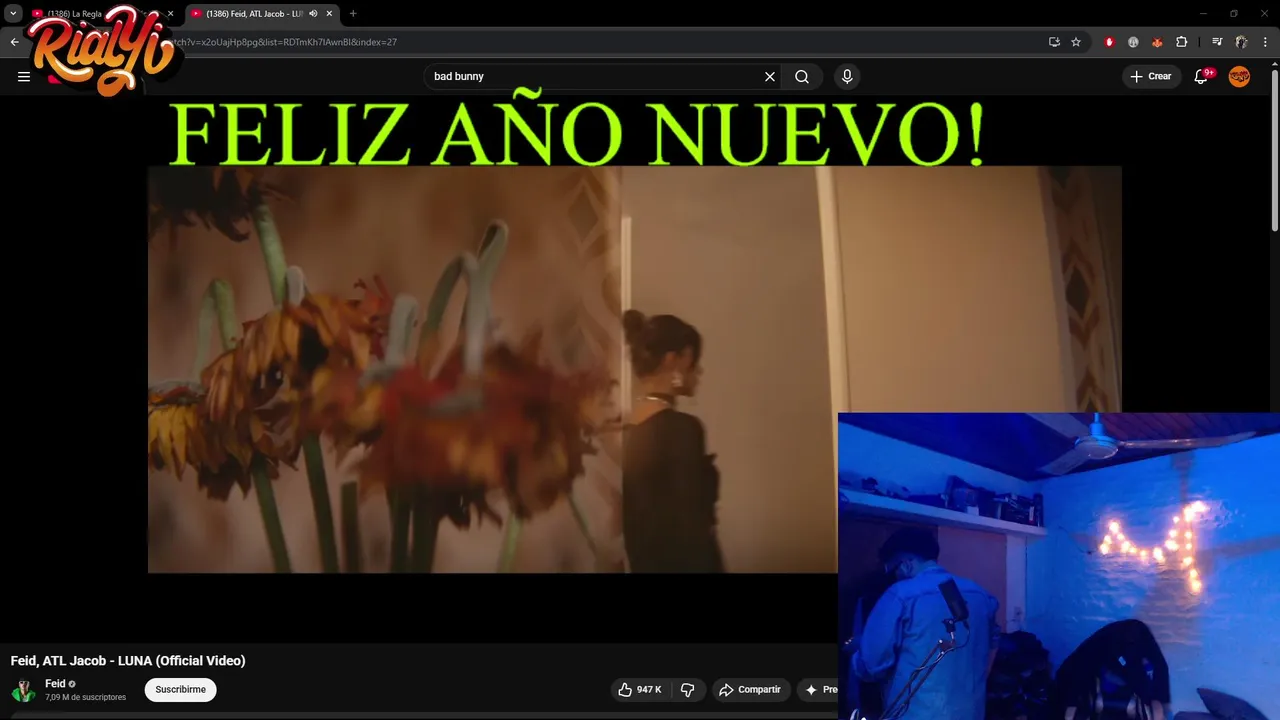Go back with the browser back arrow
This screenshot has height=720, width=1280.
14,42
